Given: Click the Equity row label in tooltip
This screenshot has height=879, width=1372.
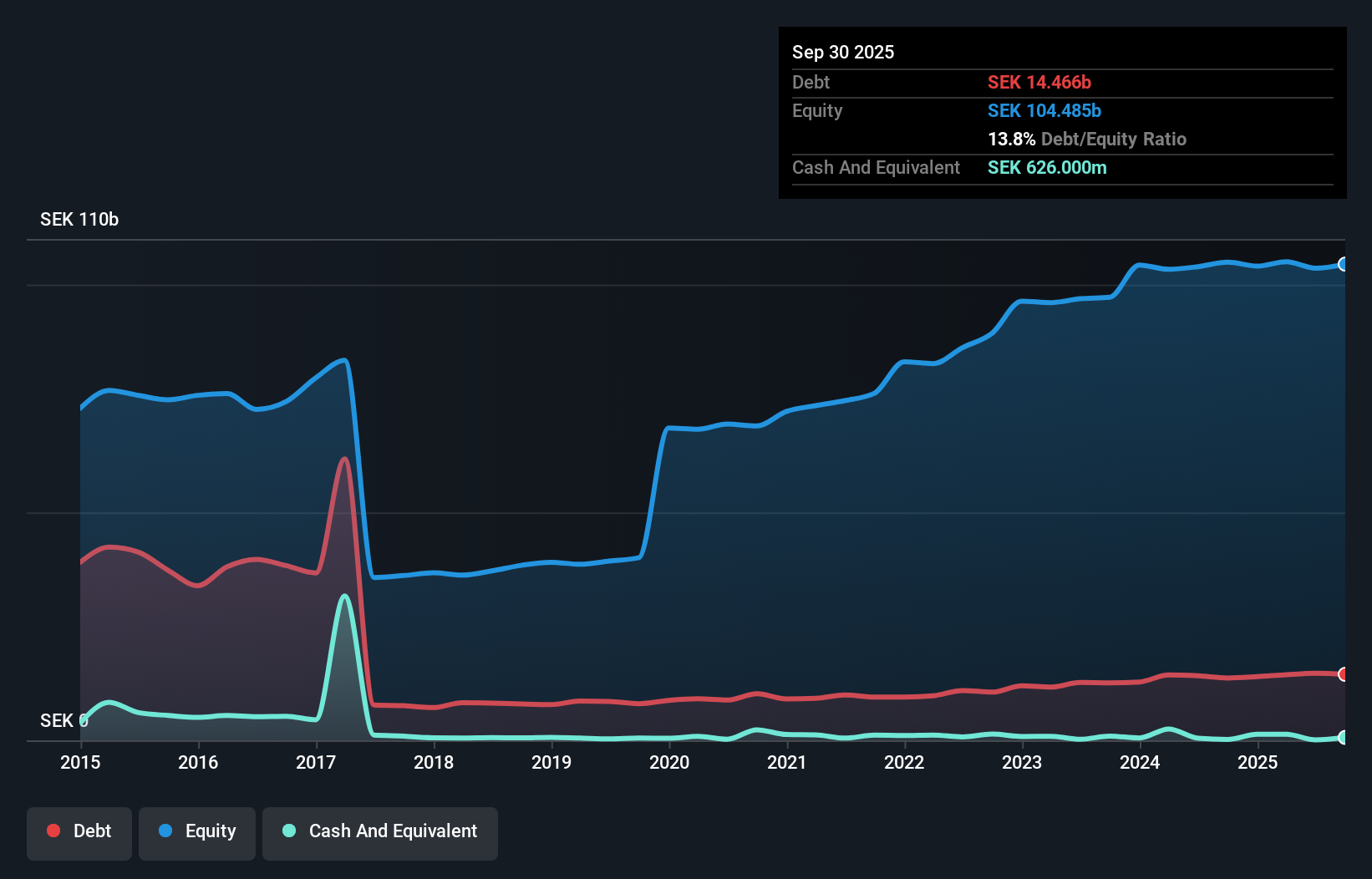Looking at the screenshot, I should pyautogui.click(x=817, y=110).
